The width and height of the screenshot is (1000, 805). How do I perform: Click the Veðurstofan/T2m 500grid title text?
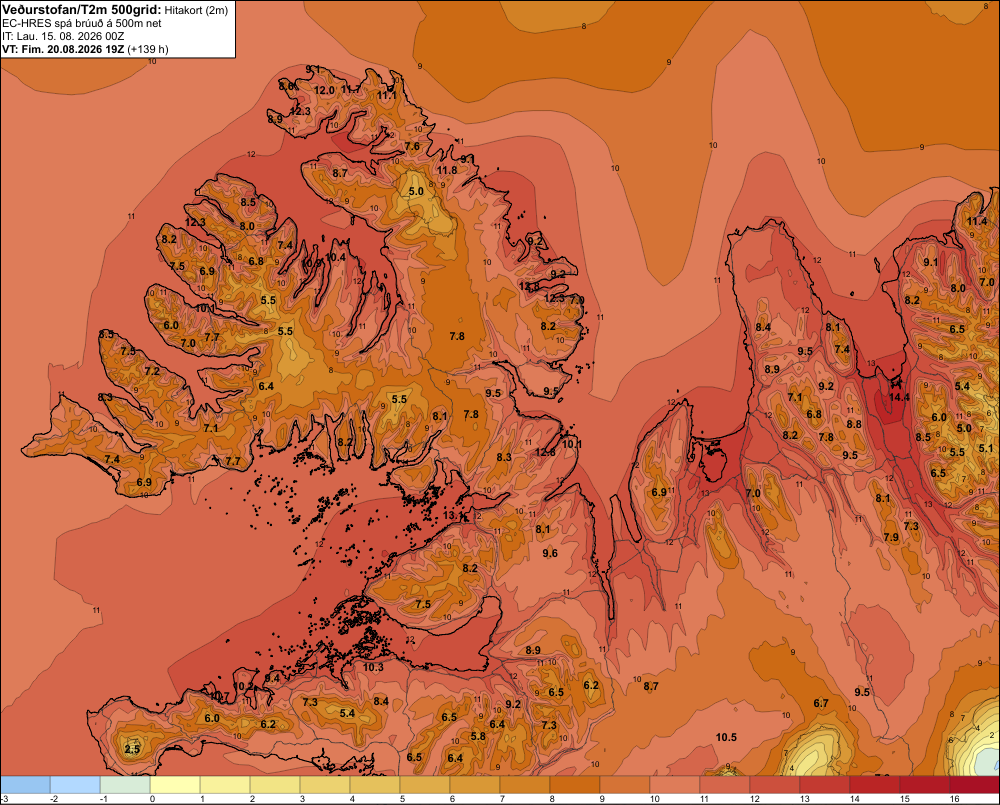click(x=82, y=9)
